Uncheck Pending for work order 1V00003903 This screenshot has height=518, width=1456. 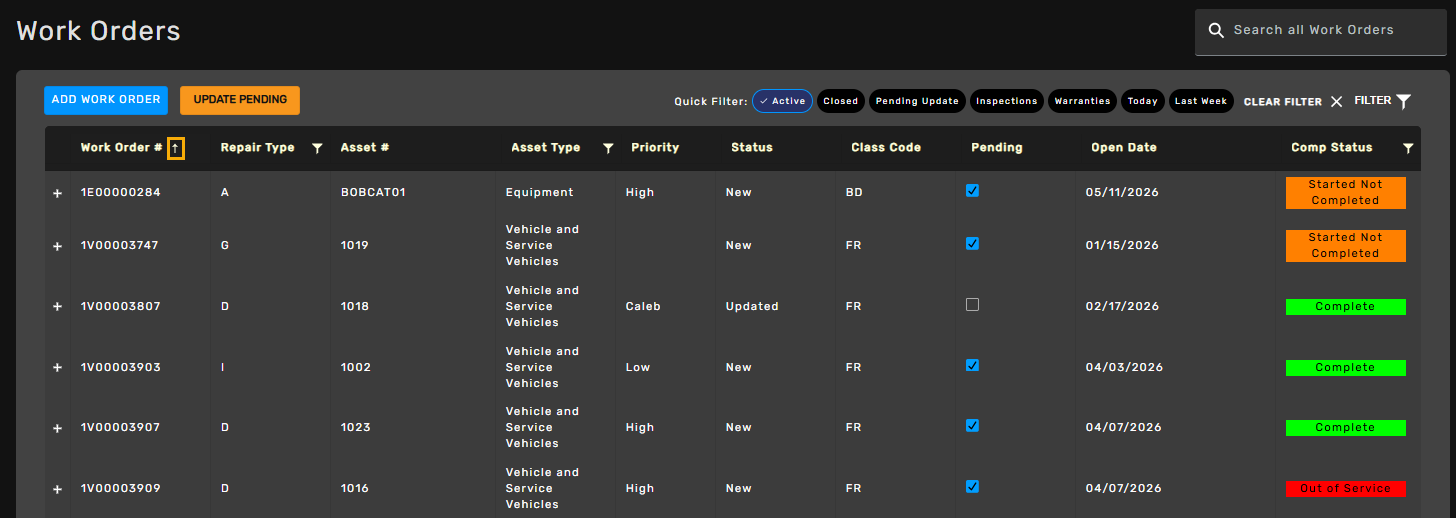972,365
